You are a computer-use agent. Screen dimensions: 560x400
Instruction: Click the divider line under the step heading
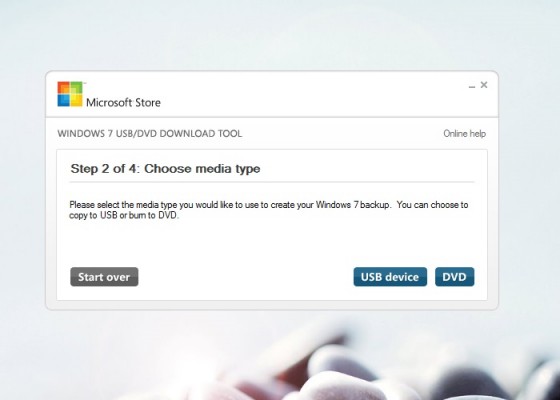tap(272, 182)
